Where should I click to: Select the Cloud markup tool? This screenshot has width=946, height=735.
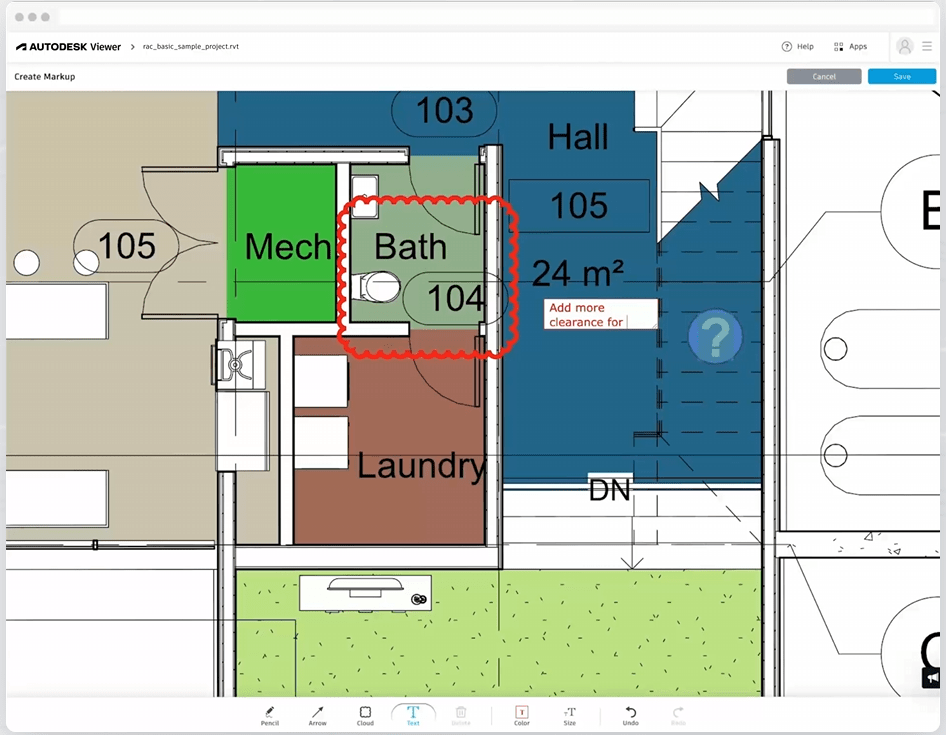[365, 716]
